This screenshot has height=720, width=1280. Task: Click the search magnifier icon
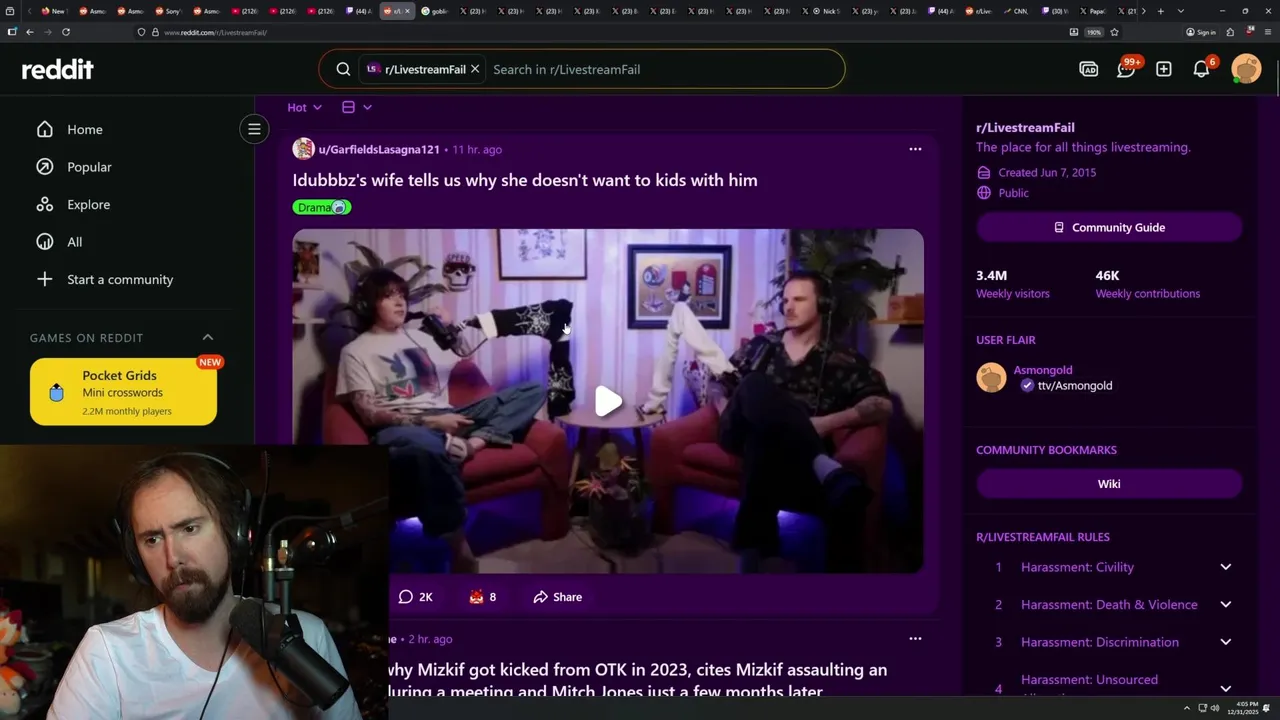point(343,69)
